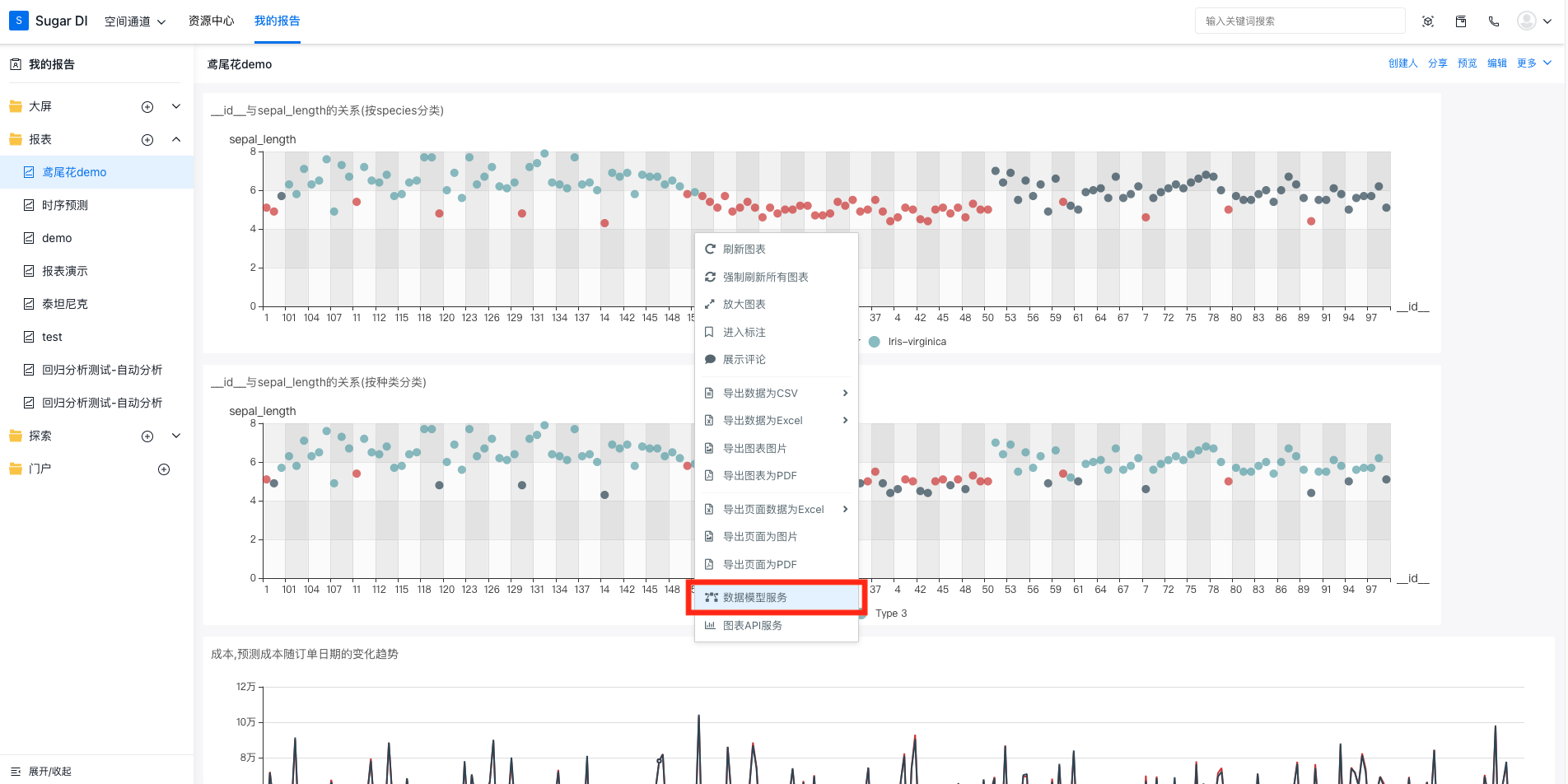Click the 预览 link

point(1468,63)
